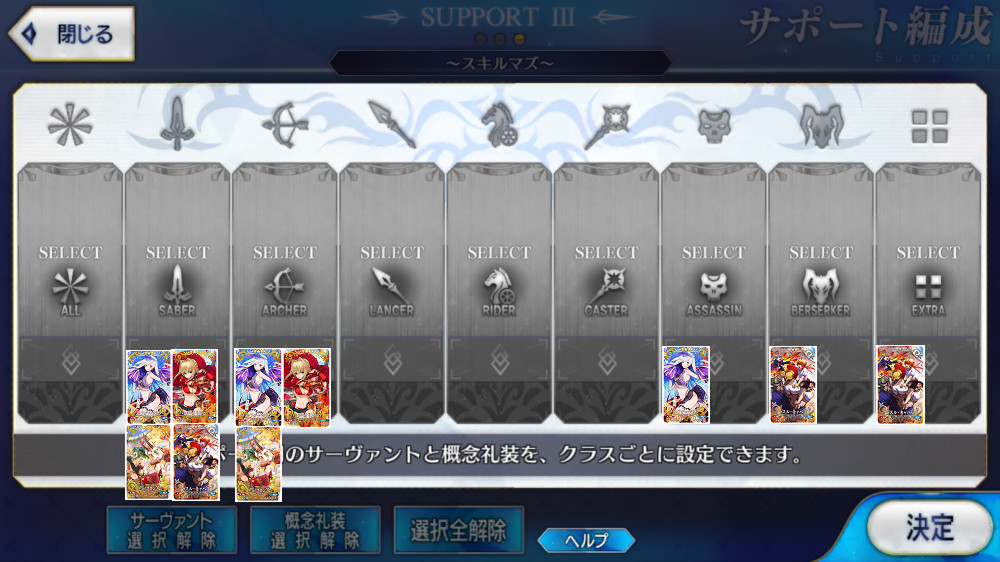Select the Caster staff icon at top
Screen dimensions: 1000x562
click(x=607, y=126)
